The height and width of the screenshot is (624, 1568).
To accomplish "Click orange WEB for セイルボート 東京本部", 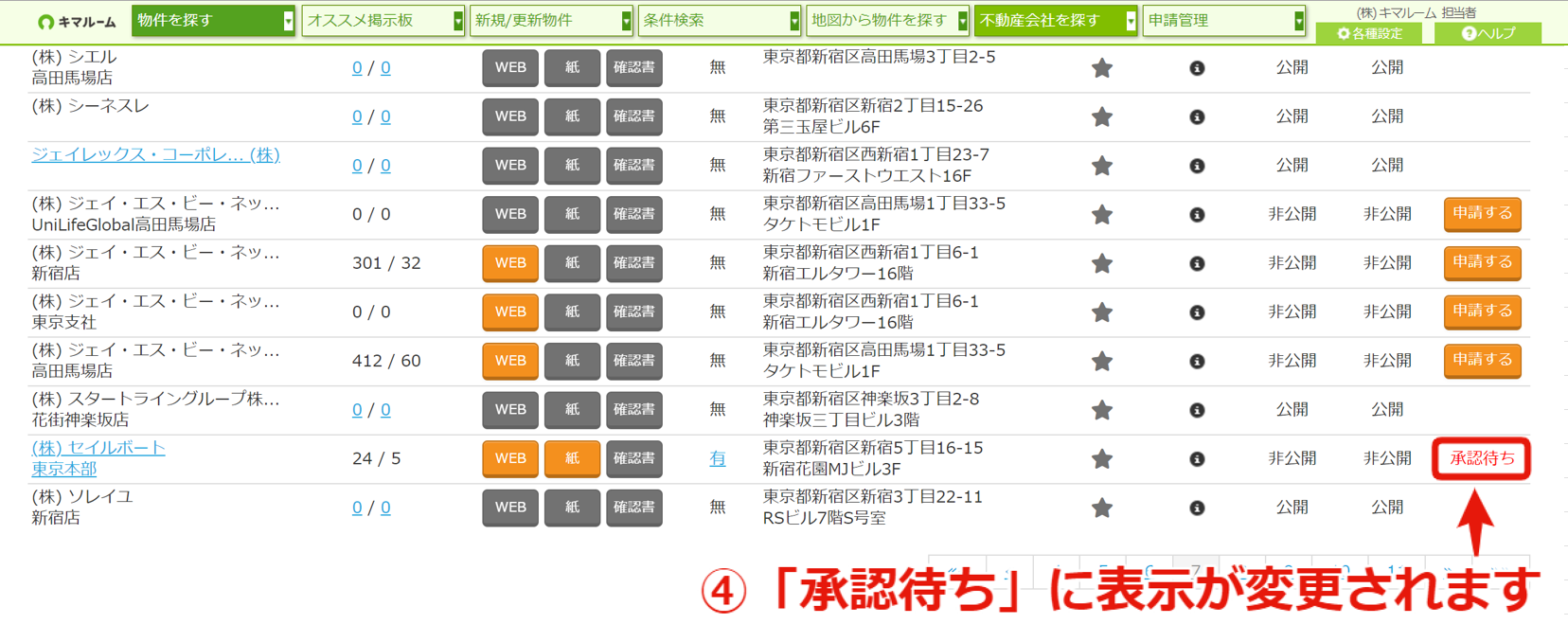I will coord(510,458).
